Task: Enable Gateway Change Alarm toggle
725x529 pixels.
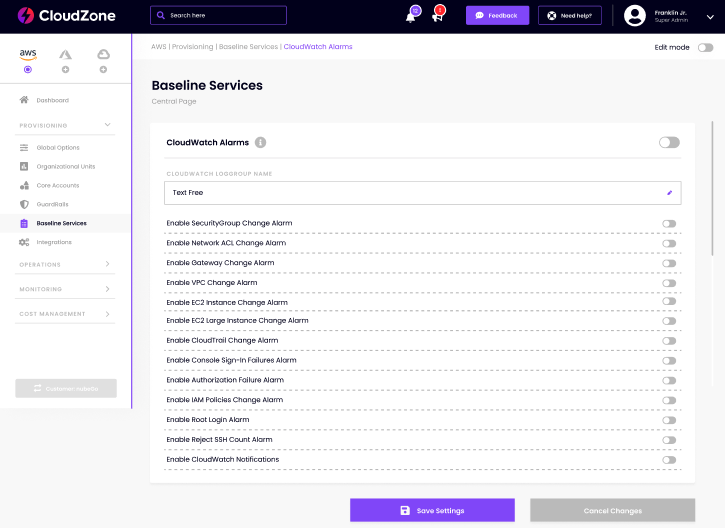Action: tap(669, 264)
